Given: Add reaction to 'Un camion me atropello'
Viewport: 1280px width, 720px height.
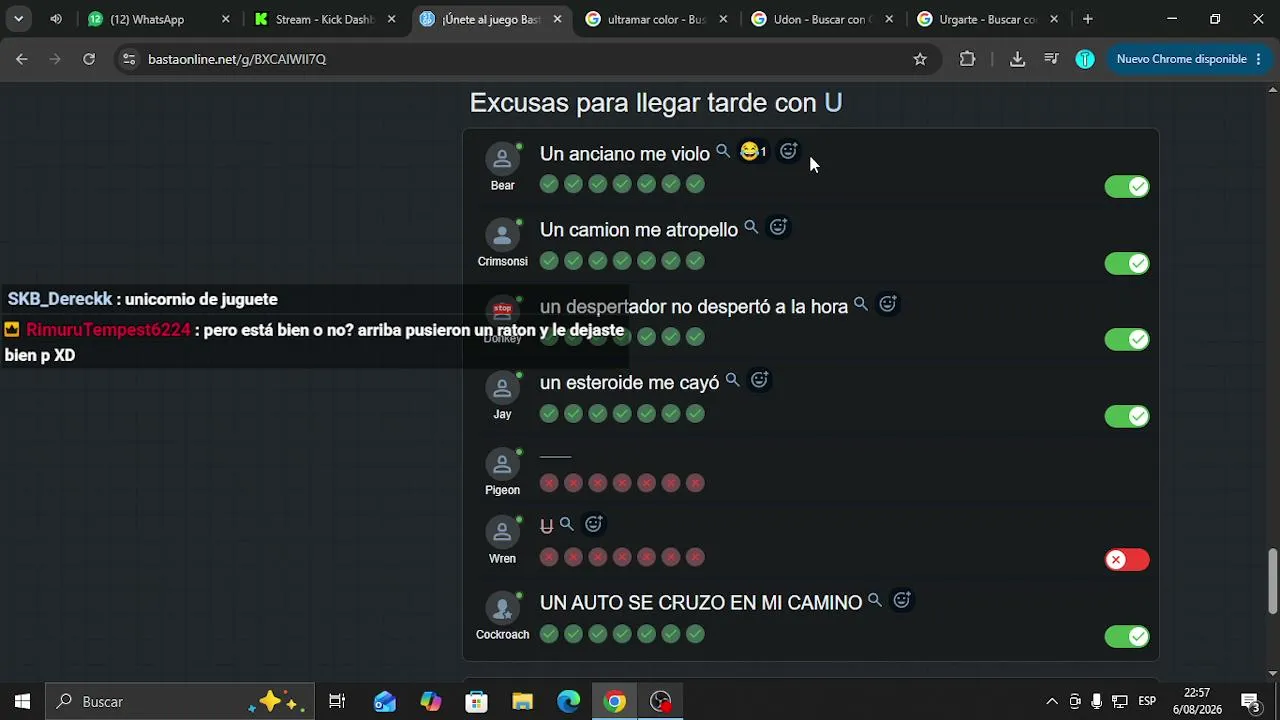Looking at the screenshot, I should pos(778,227).
